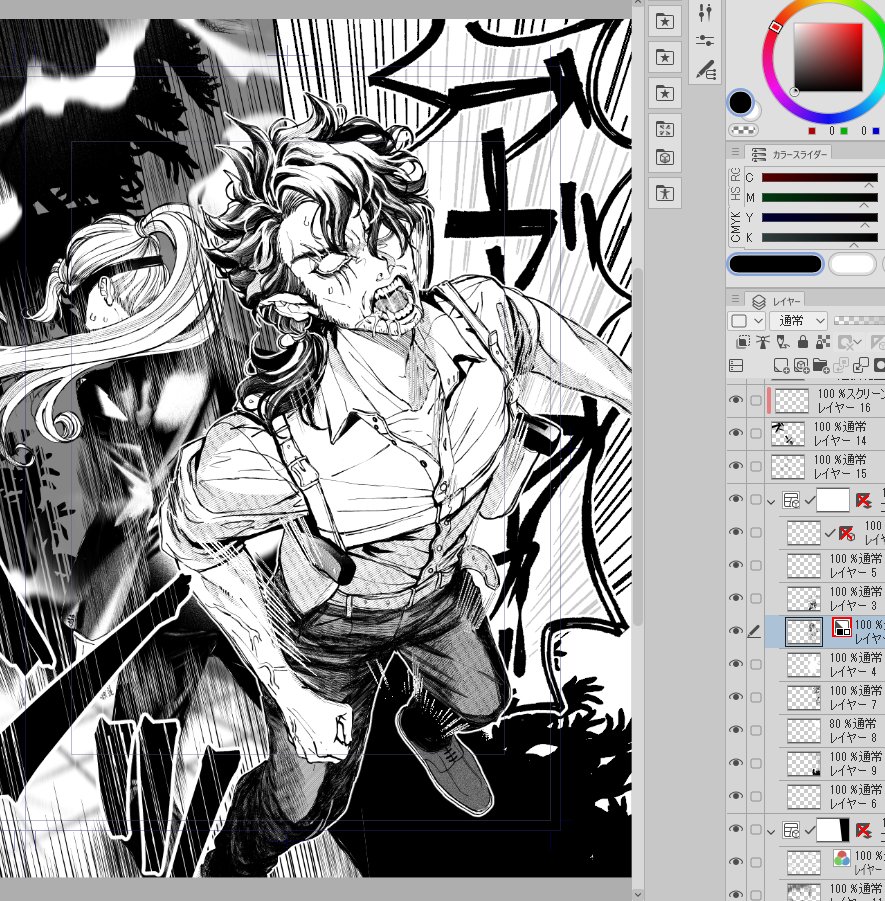Select the white sub color pill swatch
885x901 pixels.
tap(852, 264)
